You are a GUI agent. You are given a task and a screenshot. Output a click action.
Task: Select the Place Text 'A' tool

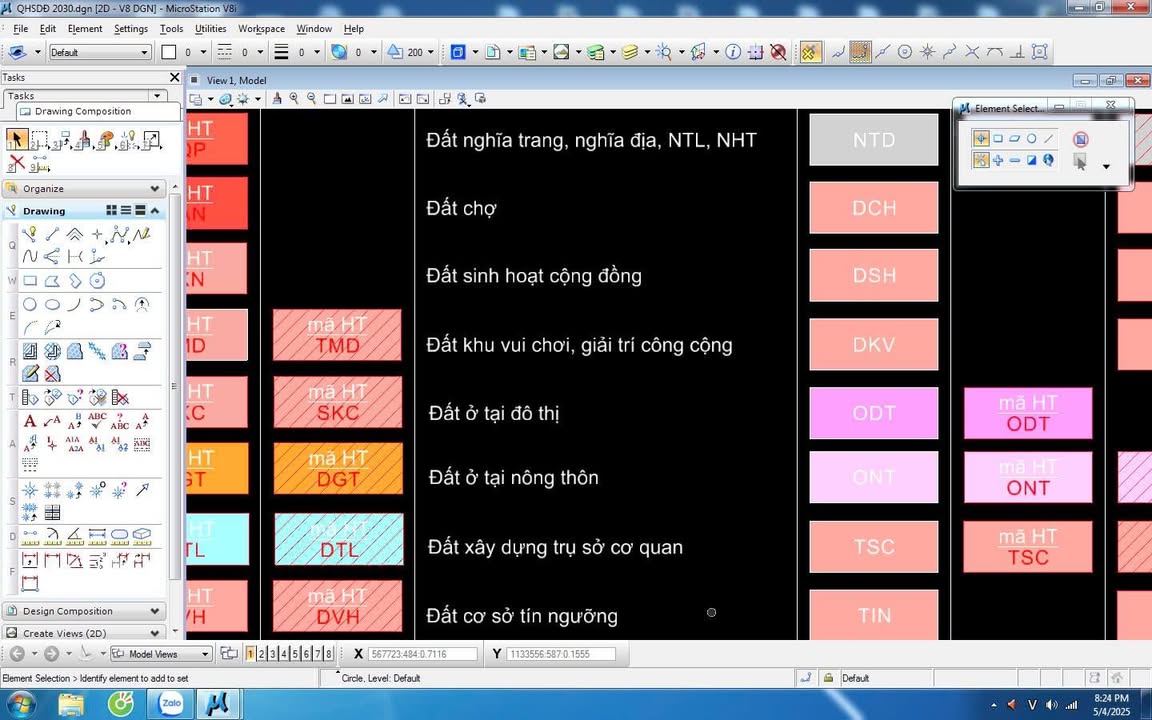[30, 421]
